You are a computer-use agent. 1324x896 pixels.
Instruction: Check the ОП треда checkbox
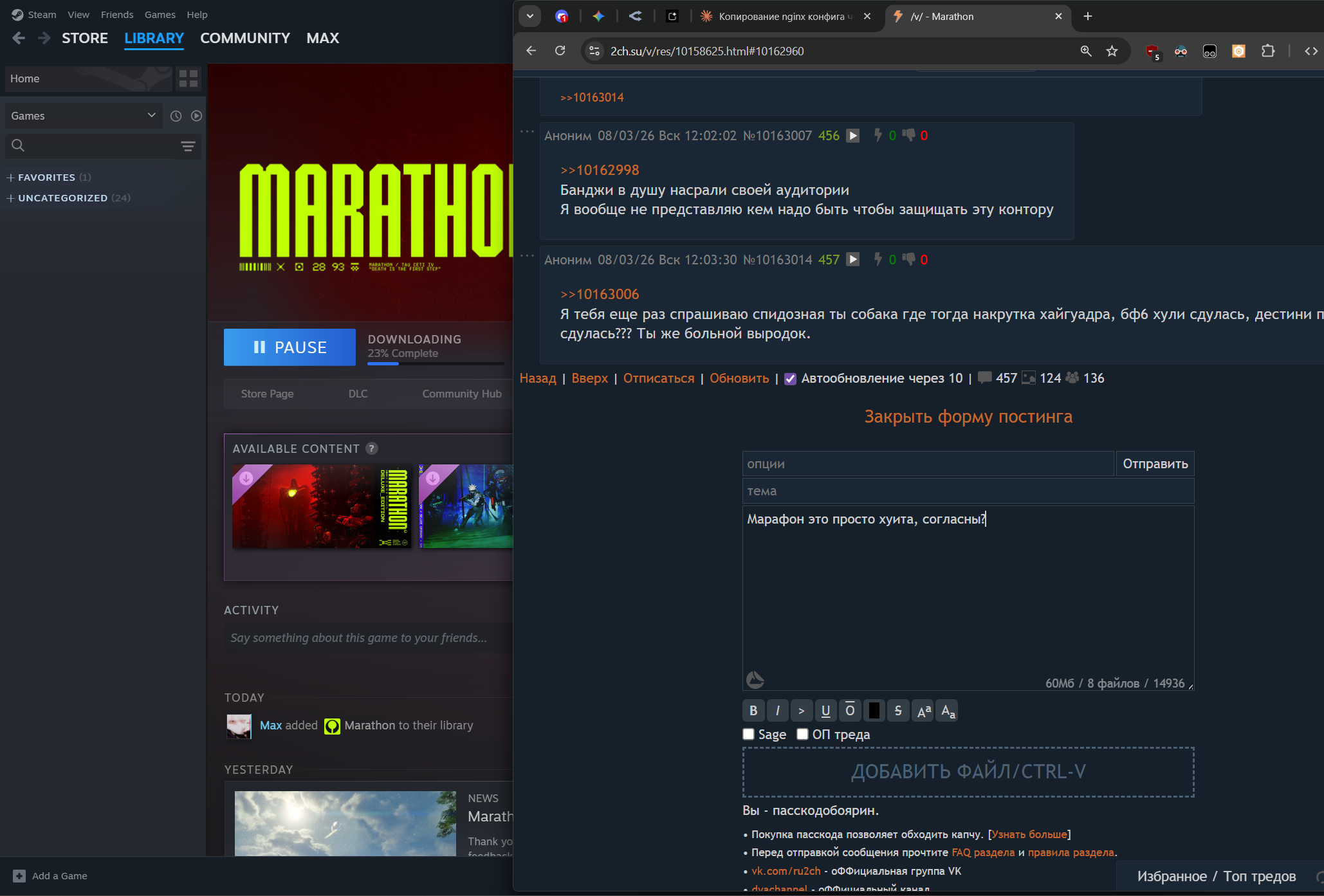pyautogui.click(x=802, y=734)
